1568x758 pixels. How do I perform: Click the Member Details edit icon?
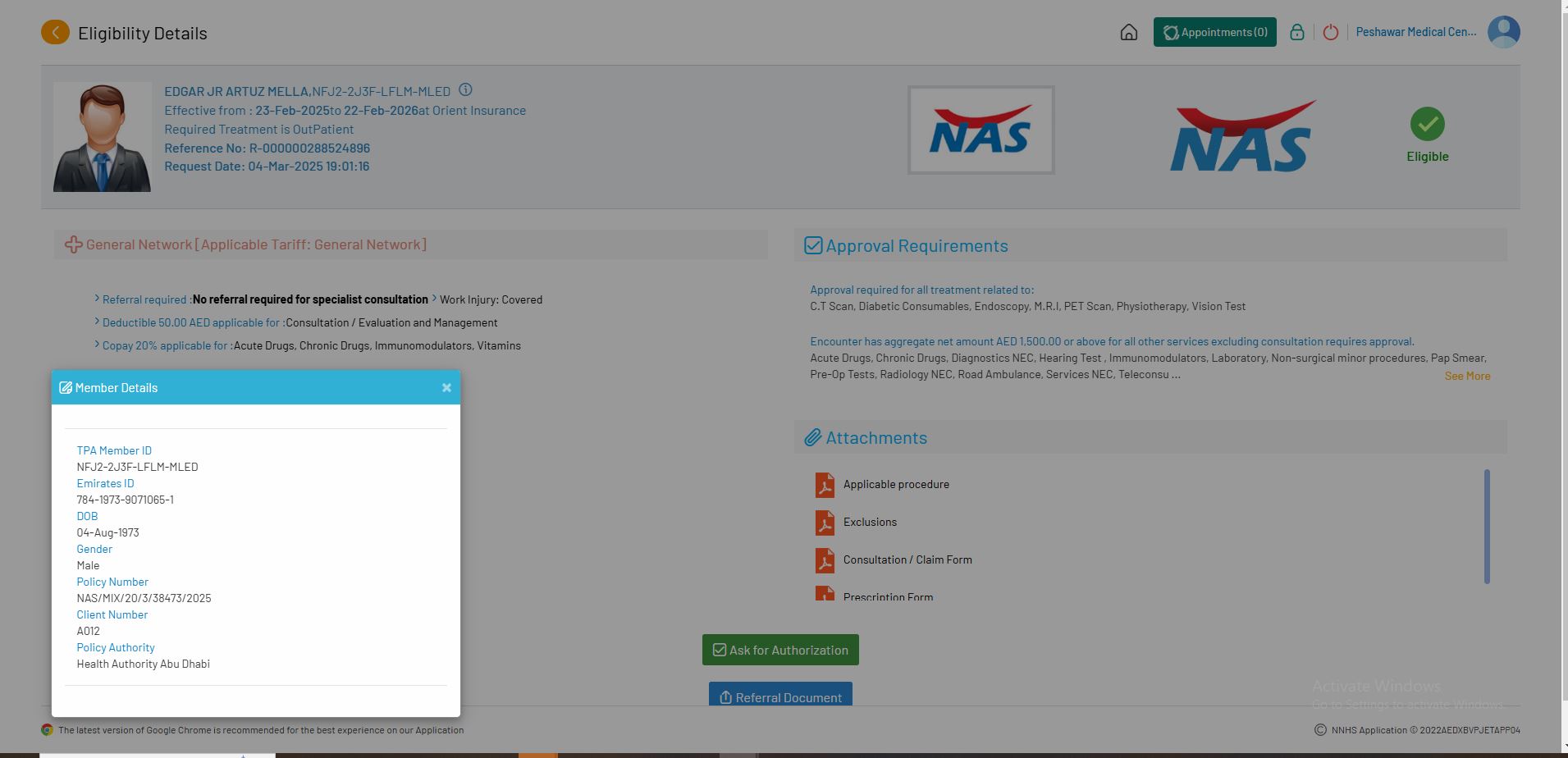[66, 387]
